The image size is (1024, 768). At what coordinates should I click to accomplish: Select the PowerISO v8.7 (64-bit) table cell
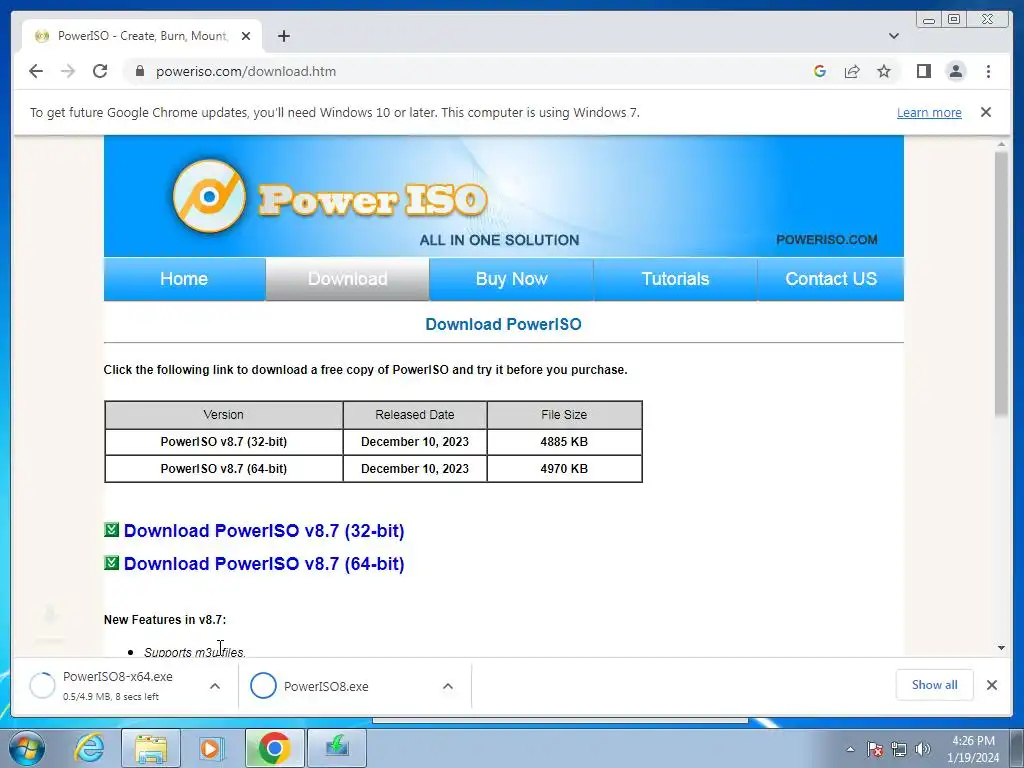click(224, 468)
